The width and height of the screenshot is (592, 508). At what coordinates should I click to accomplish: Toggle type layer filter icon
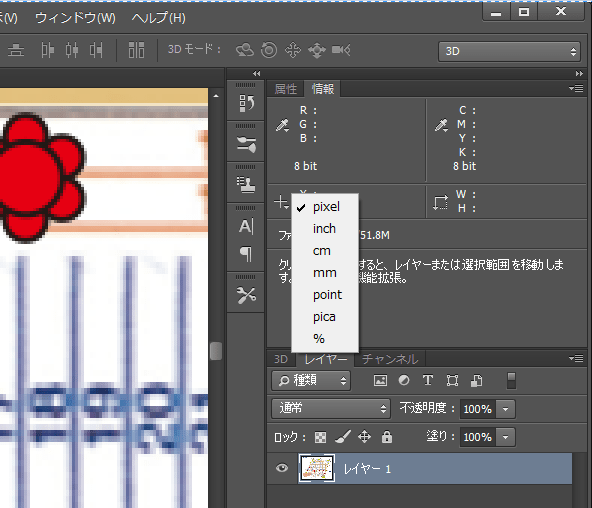tap(428, 380)
